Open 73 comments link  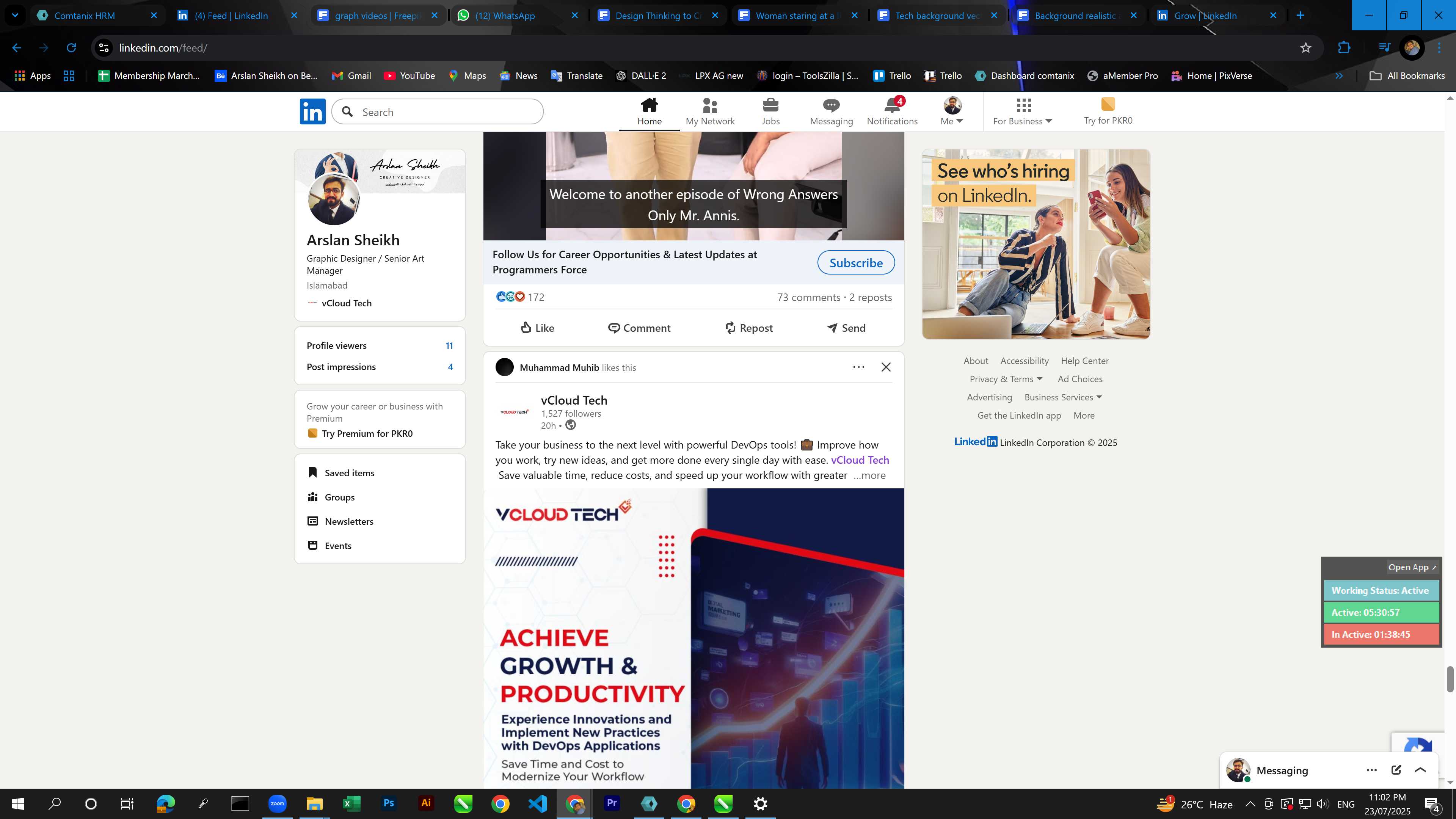tap(808, 298)
